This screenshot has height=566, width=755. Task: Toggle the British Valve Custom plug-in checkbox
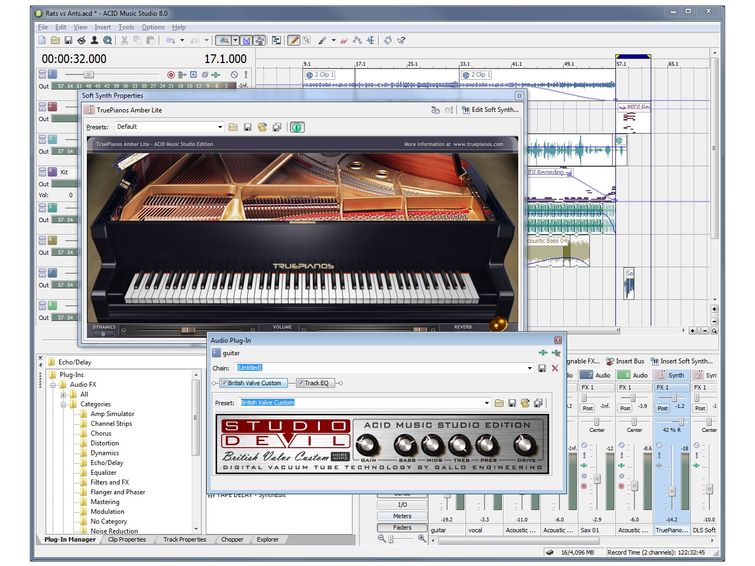pos(223,383)
